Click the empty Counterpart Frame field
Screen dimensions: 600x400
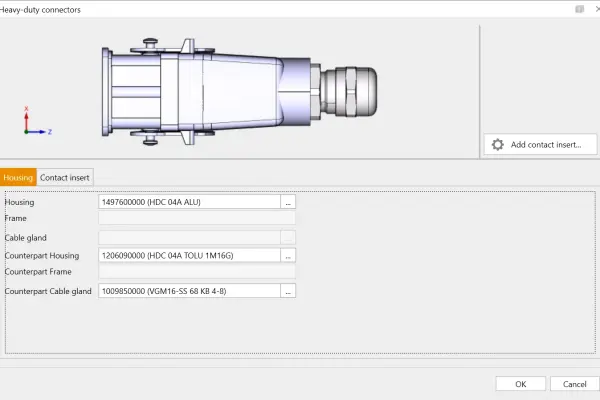(x=197, y=272)
